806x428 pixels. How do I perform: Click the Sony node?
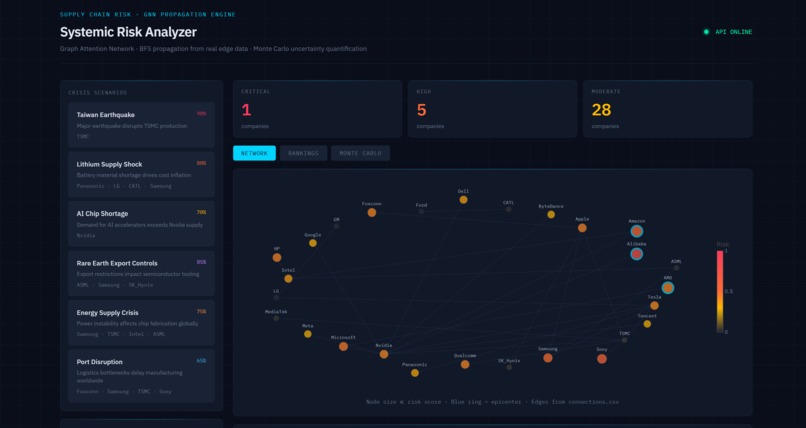(x=602, y=359)
